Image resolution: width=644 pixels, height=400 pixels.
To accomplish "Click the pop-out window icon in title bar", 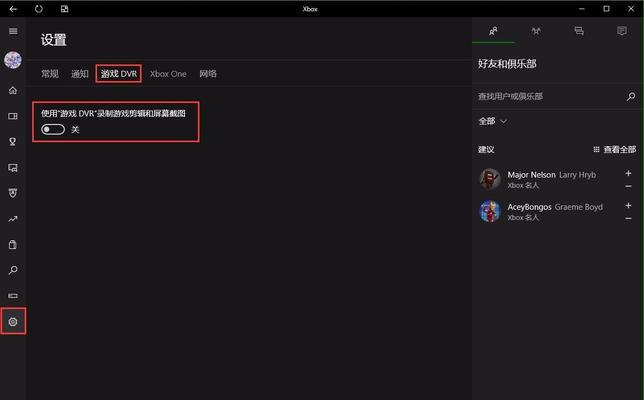I will [64, 9].
